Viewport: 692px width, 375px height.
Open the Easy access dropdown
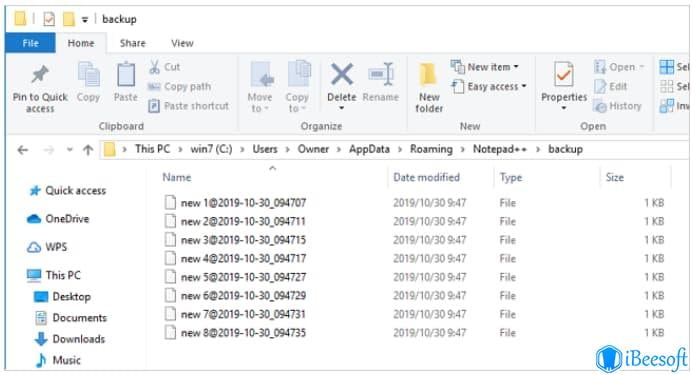489,86
